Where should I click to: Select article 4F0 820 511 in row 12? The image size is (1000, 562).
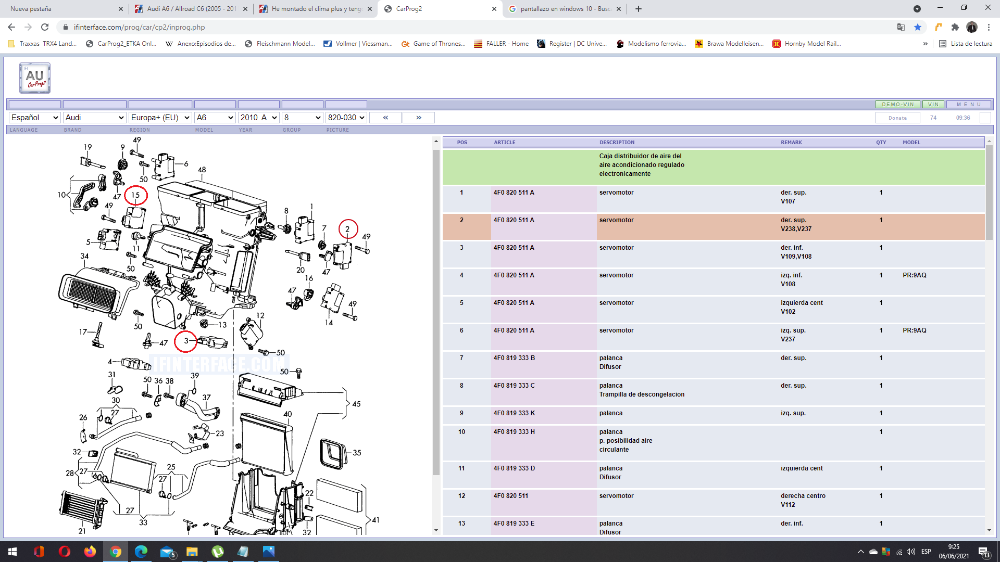coord(510,496)
